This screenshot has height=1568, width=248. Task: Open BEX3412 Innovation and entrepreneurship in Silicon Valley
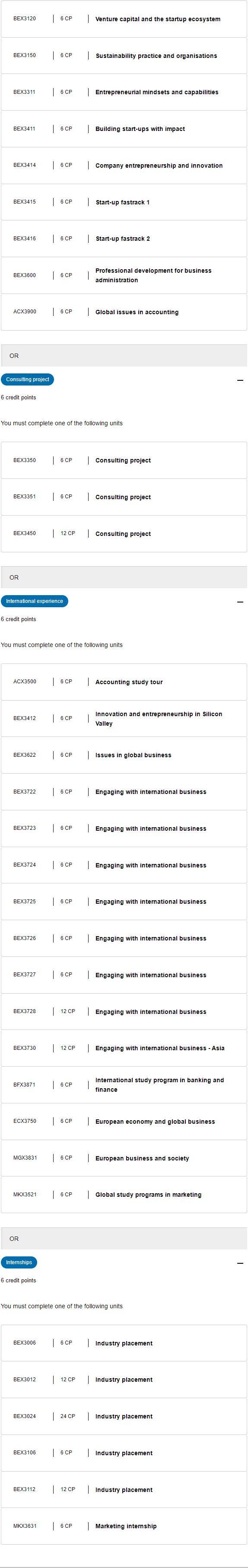point(124,718)
